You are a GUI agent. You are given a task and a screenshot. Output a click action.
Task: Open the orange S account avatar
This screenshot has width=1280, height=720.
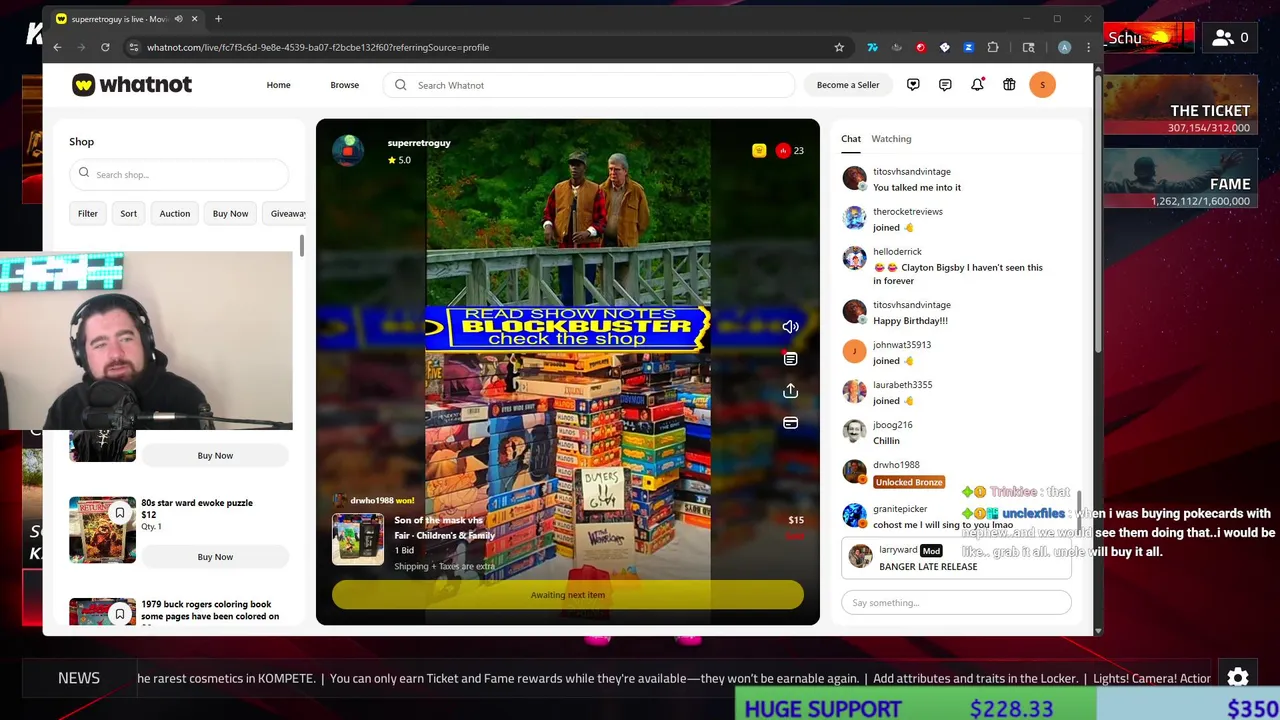click(x=1042, y=85)
